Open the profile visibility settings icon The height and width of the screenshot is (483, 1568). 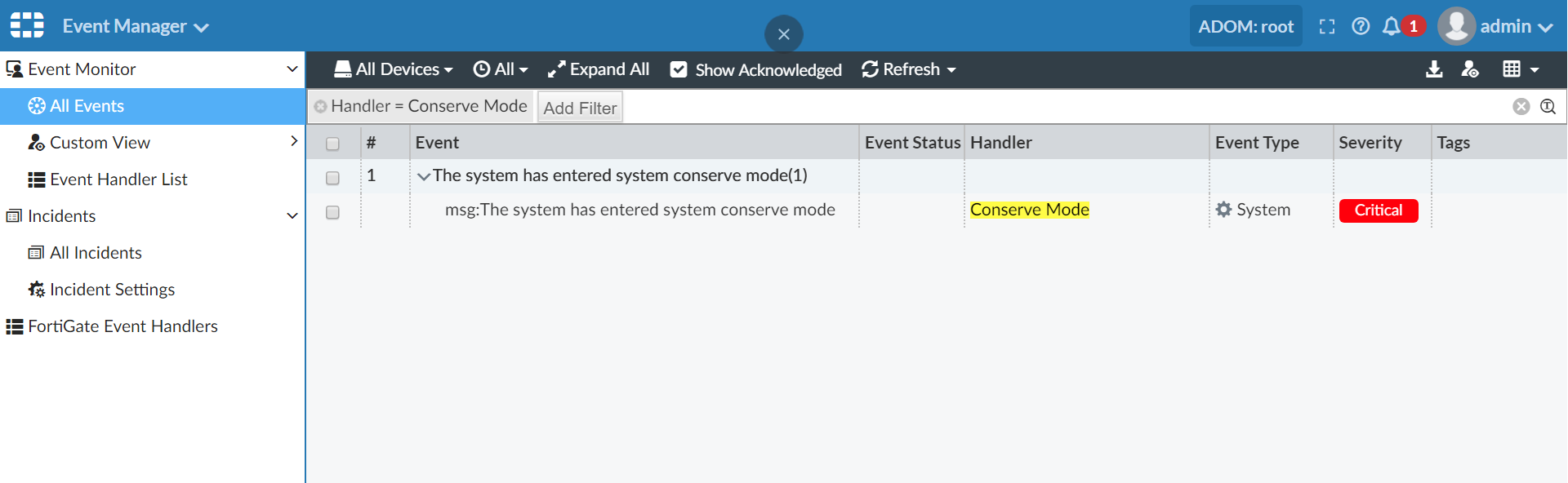tap(1471, 69)
